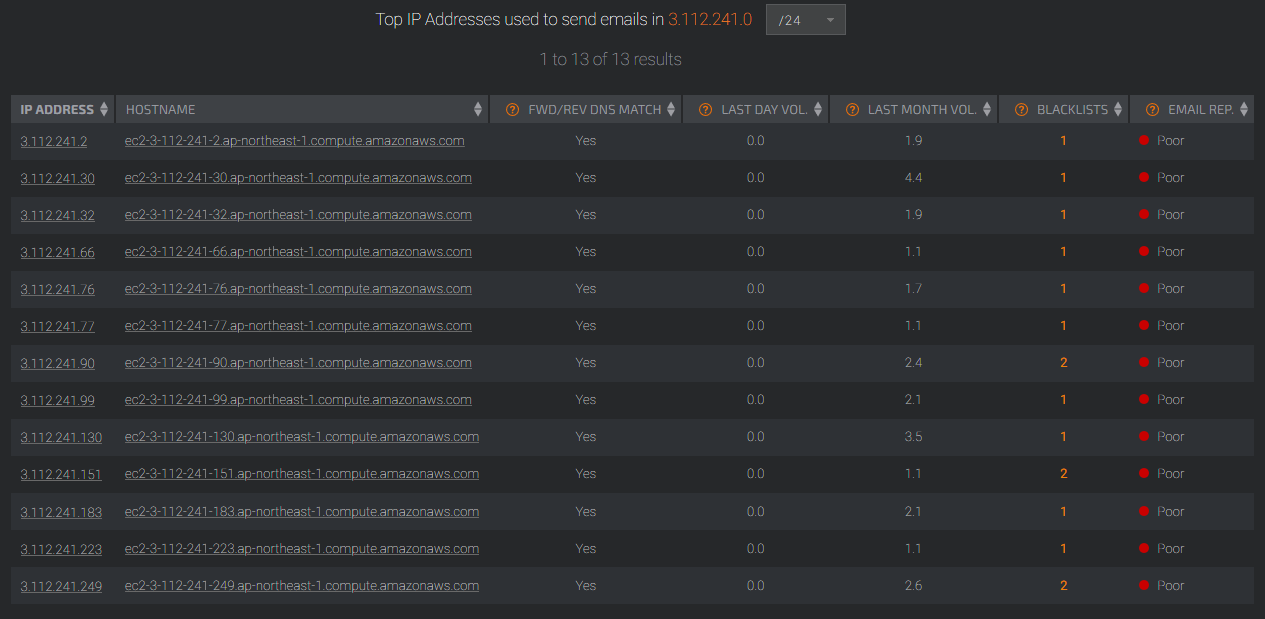Viewport: 1265px width, 619px height.
Task: Sort by FWD/REV DNS MATCH column arrows
Action: 671,110
